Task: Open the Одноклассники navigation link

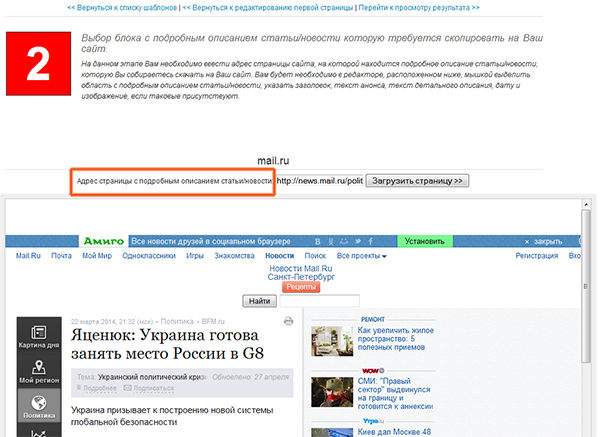Action: tap(149, 257)
